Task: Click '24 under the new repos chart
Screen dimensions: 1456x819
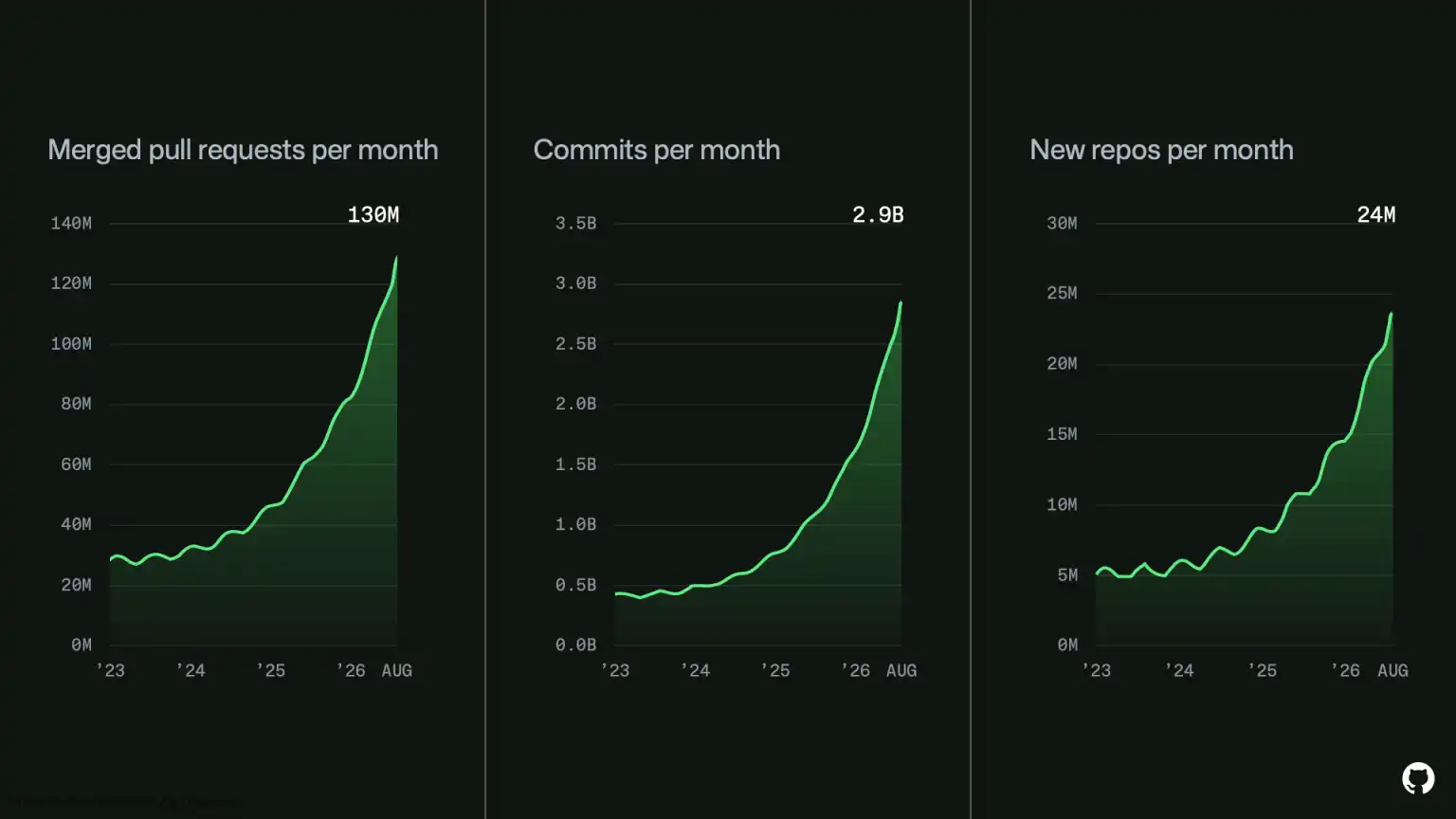Action: [1179, 670]
